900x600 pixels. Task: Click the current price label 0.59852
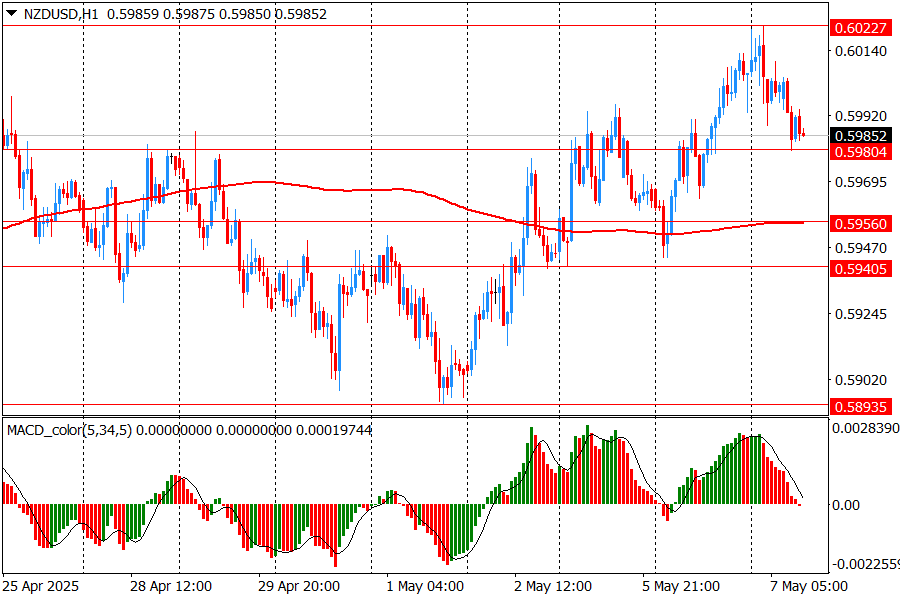858,136
